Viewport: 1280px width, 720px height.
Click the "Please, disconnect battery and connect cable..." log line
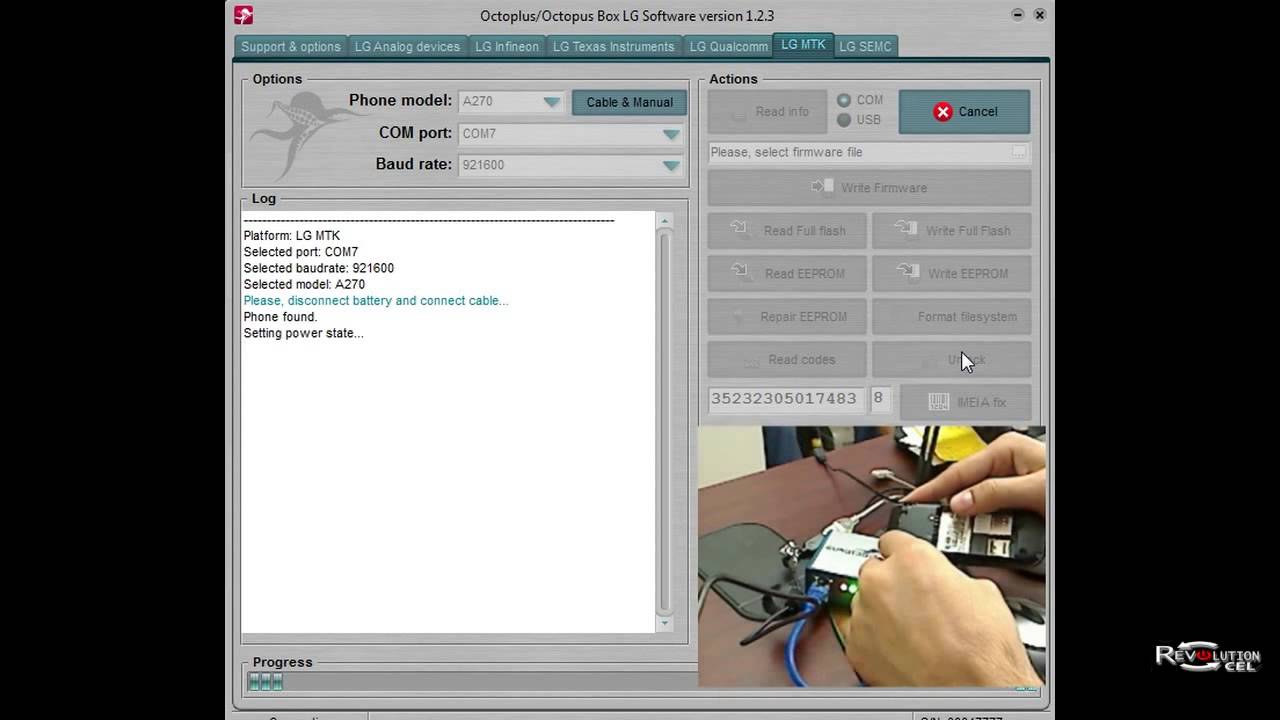pyautogui.click(x=376, y=300)
